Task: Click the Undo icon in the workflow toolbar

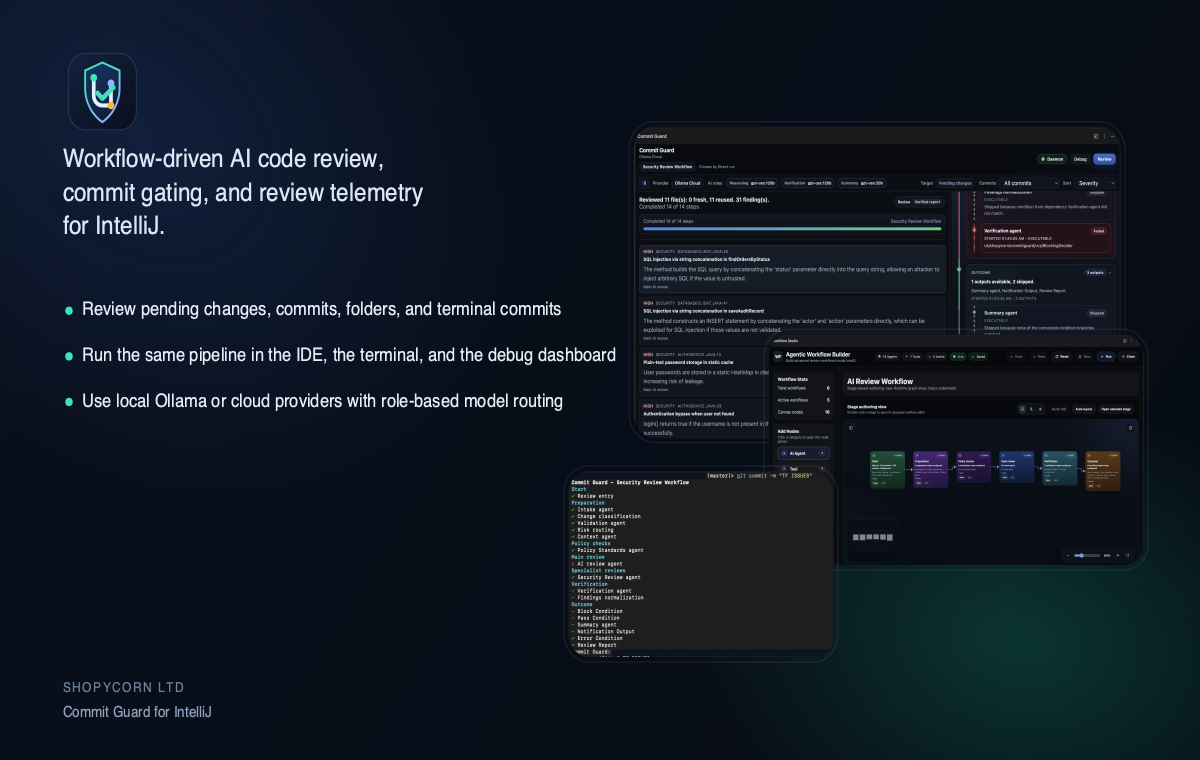Action: click(1012, 357)
